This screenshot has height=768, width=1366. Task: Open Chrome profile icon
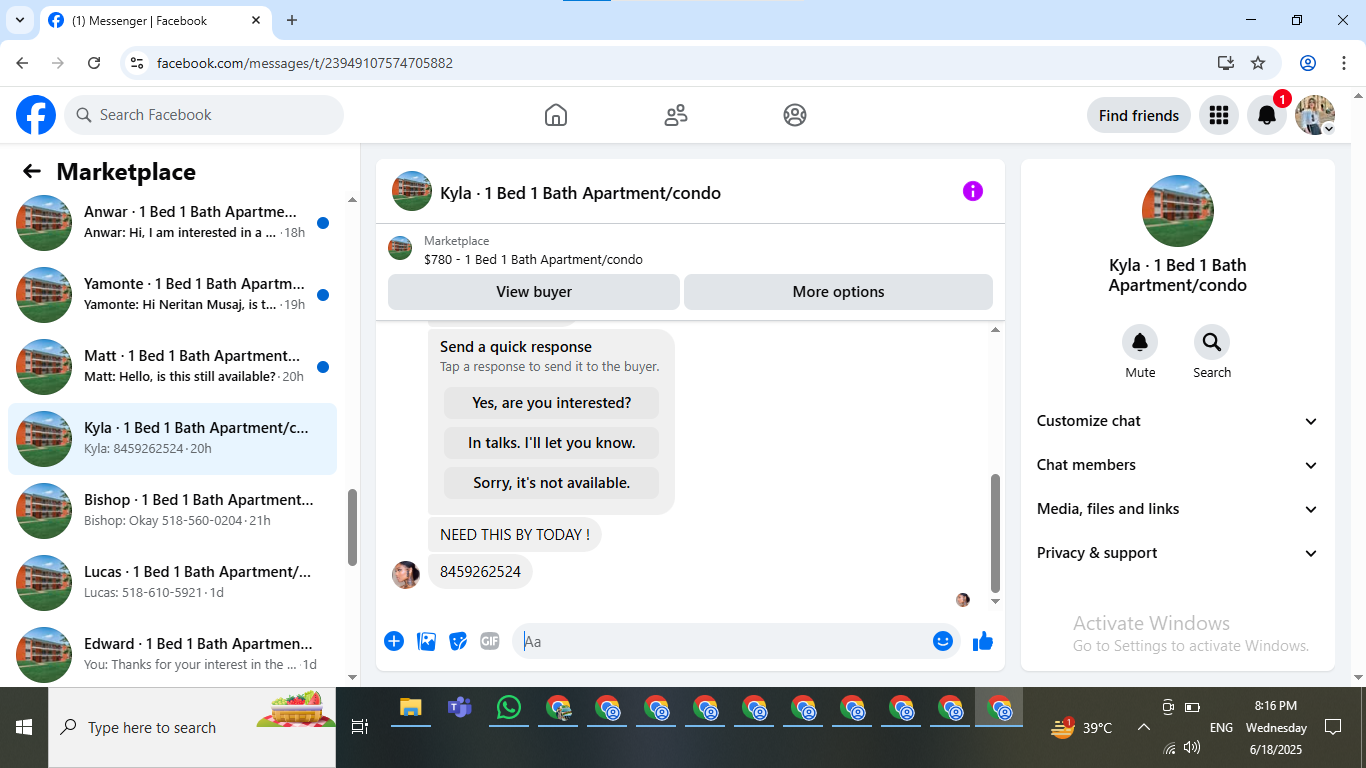pos(1308,63)
